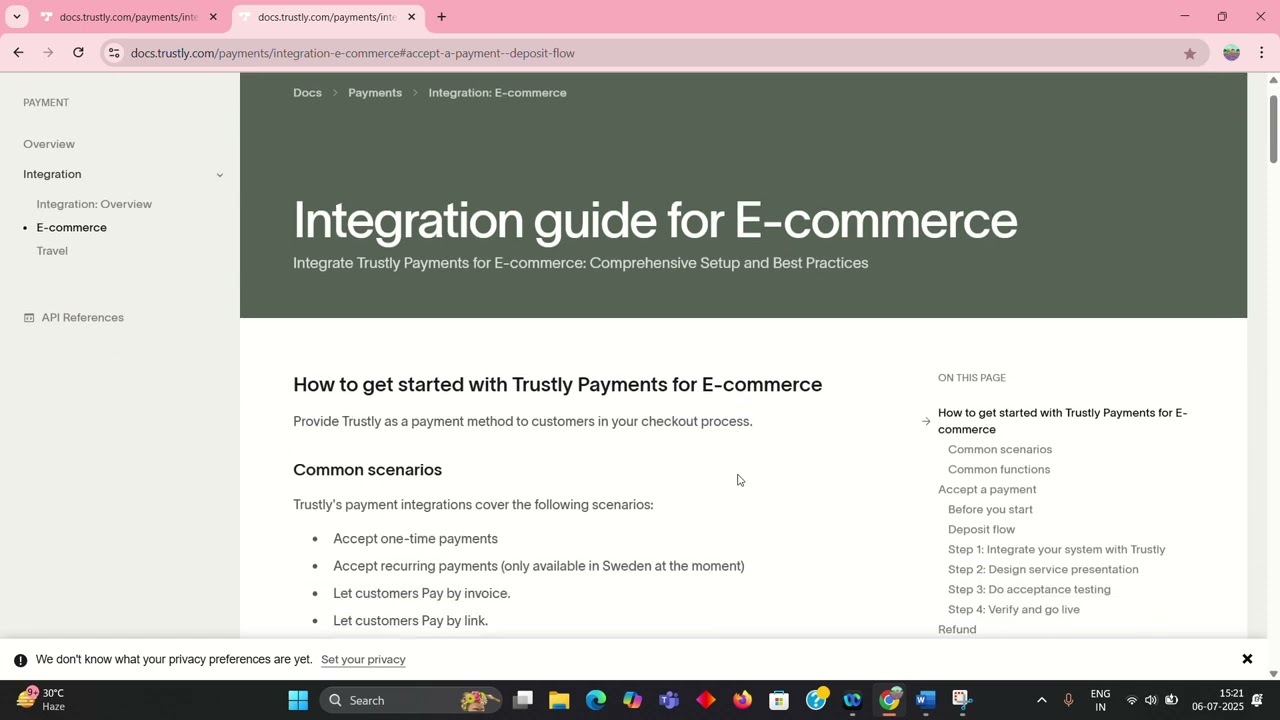Click Integration: E-commerce breadcrumb
The width and height of the screenshot is (1280, 720).
pos(497,93)
